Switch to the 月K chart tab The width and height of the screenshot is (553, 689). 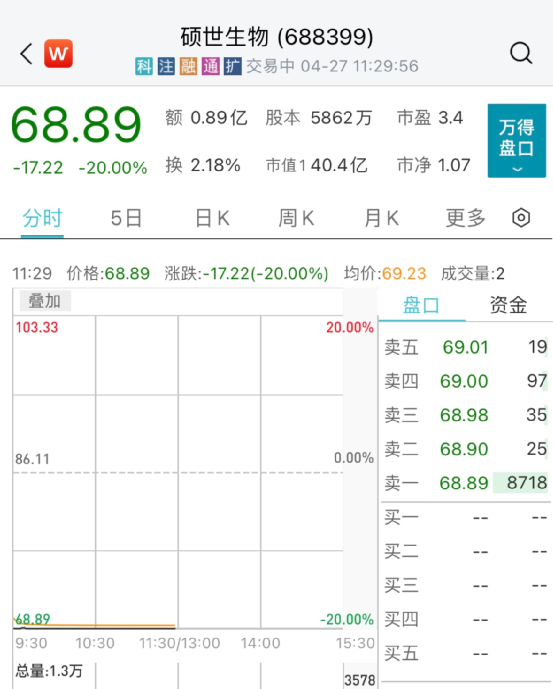pos(382,218)
